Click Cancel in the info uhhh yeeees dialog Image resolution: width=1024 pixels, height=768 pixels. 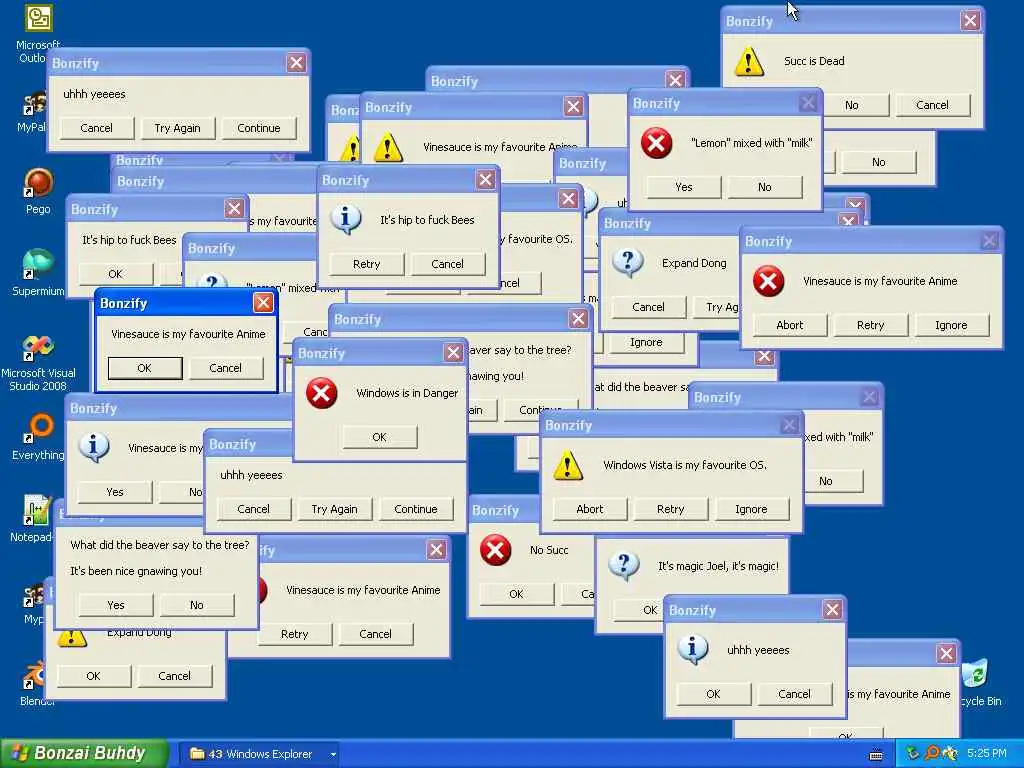(794, 694)
